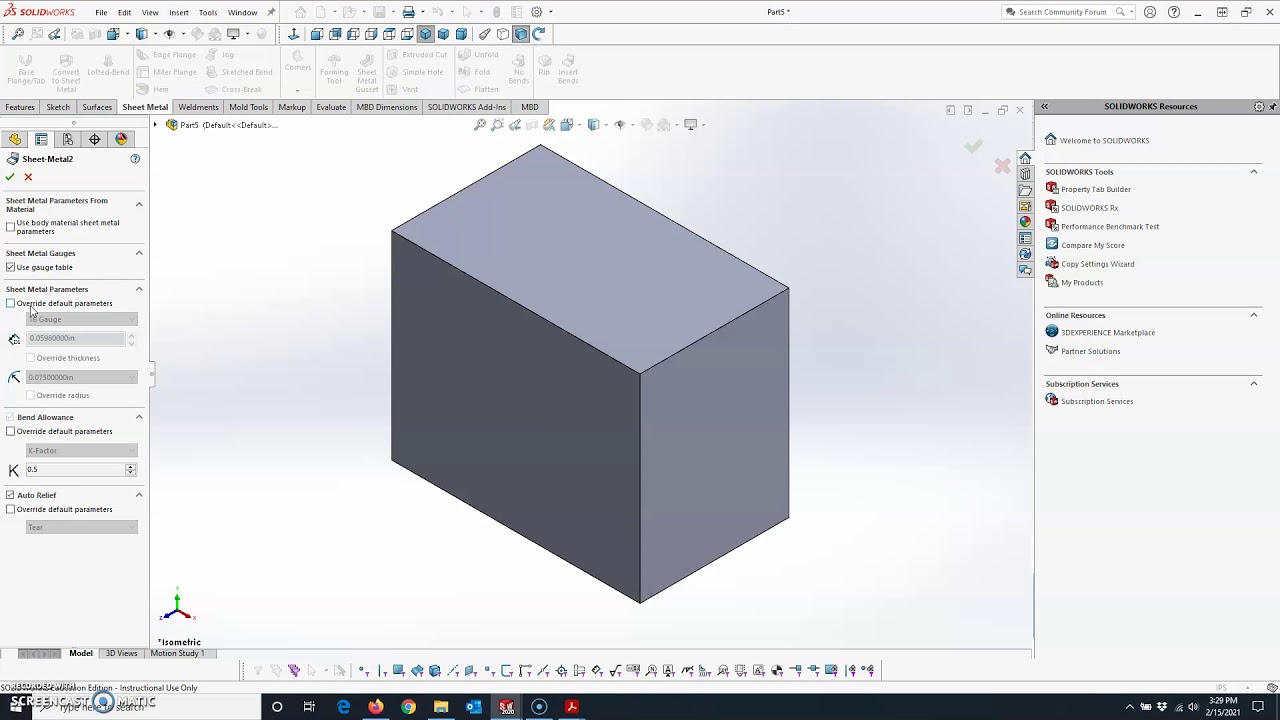Click the Print icon in top toolbar
The image size is (1280, 720).
point(408,12)
